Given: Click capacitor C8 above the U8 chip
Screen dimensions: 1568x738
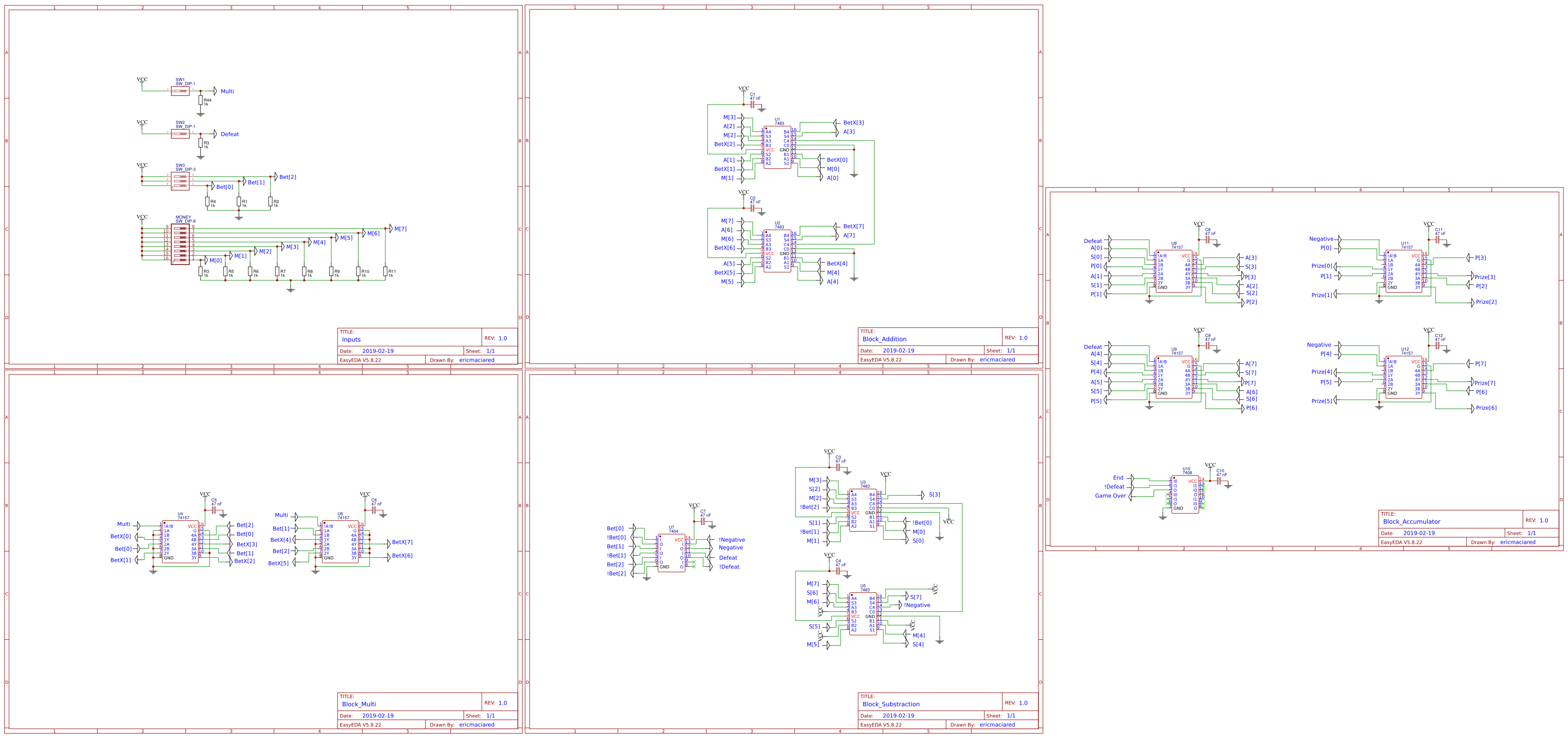Looking at the screenshot, I should click(x=1207, y=240).
